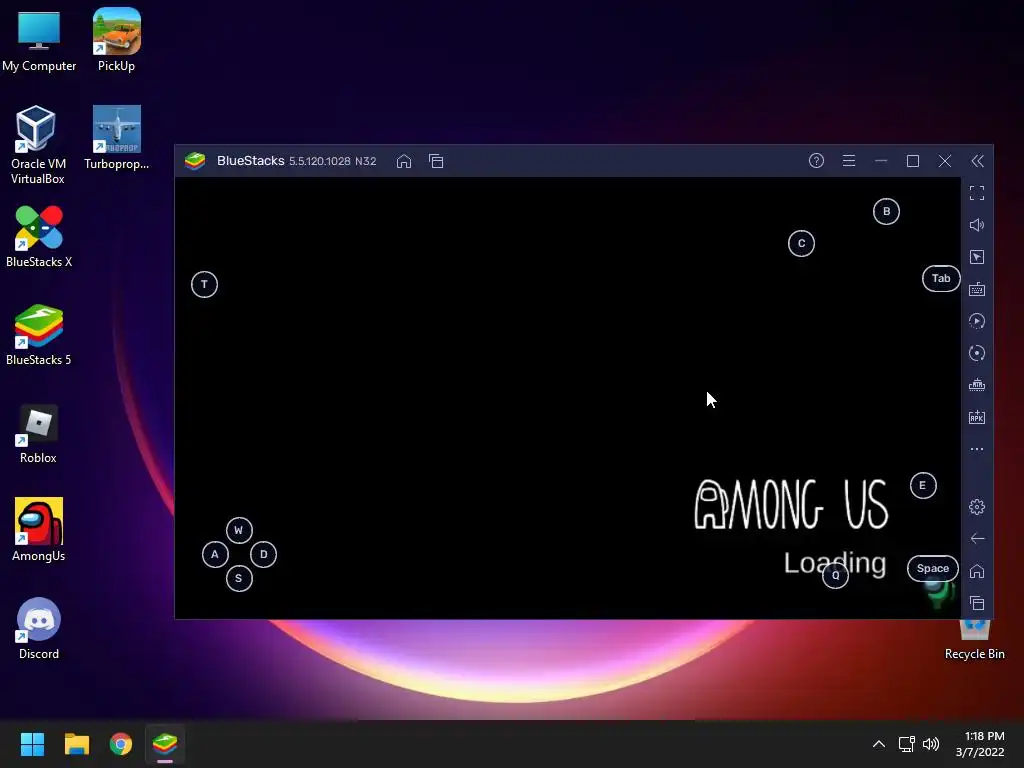Collapse BlueStacks sidebar with double chevron

coord(977,161)
